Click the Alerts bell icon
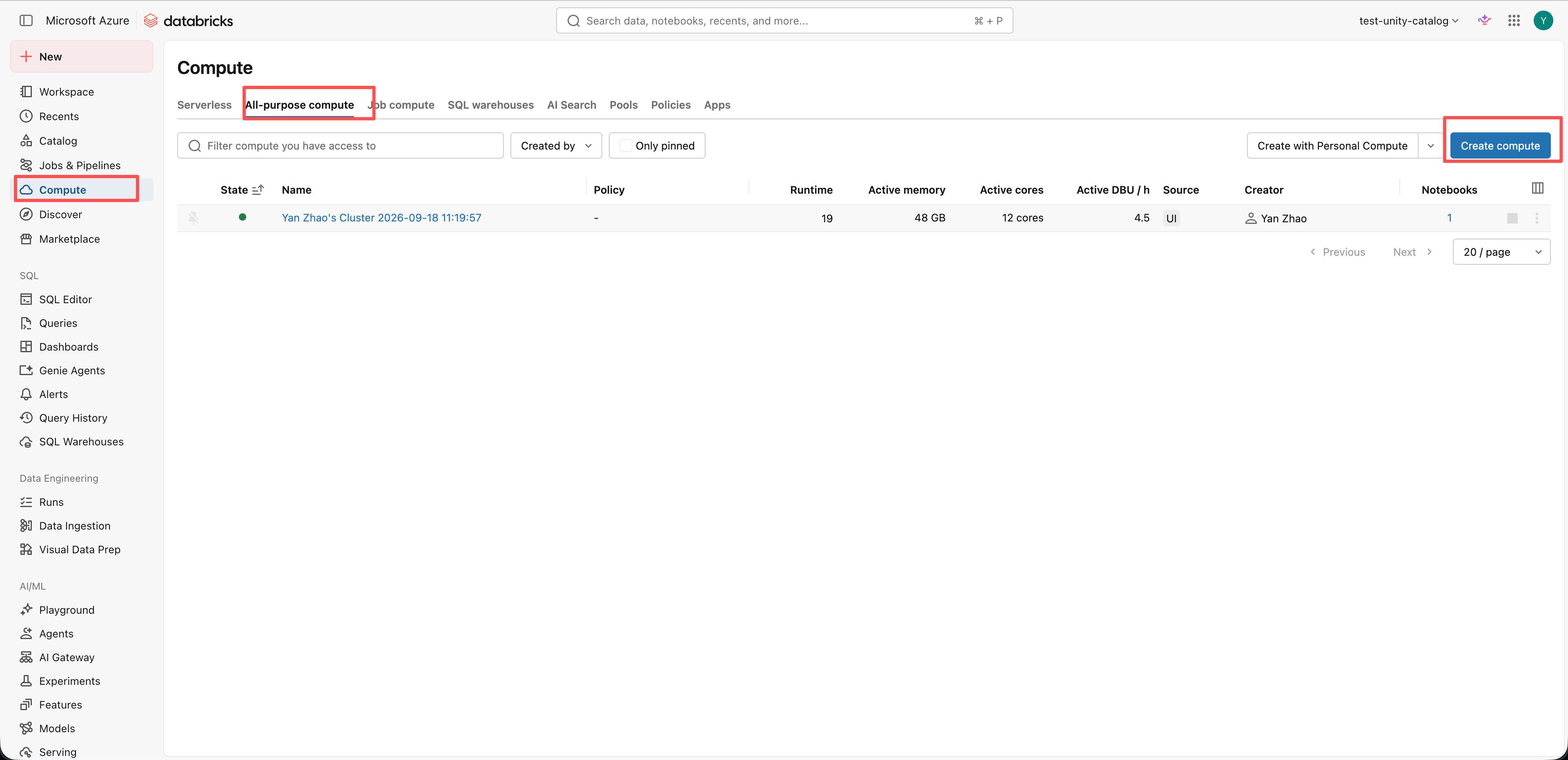1568x760 pixels. coord(26,394)
